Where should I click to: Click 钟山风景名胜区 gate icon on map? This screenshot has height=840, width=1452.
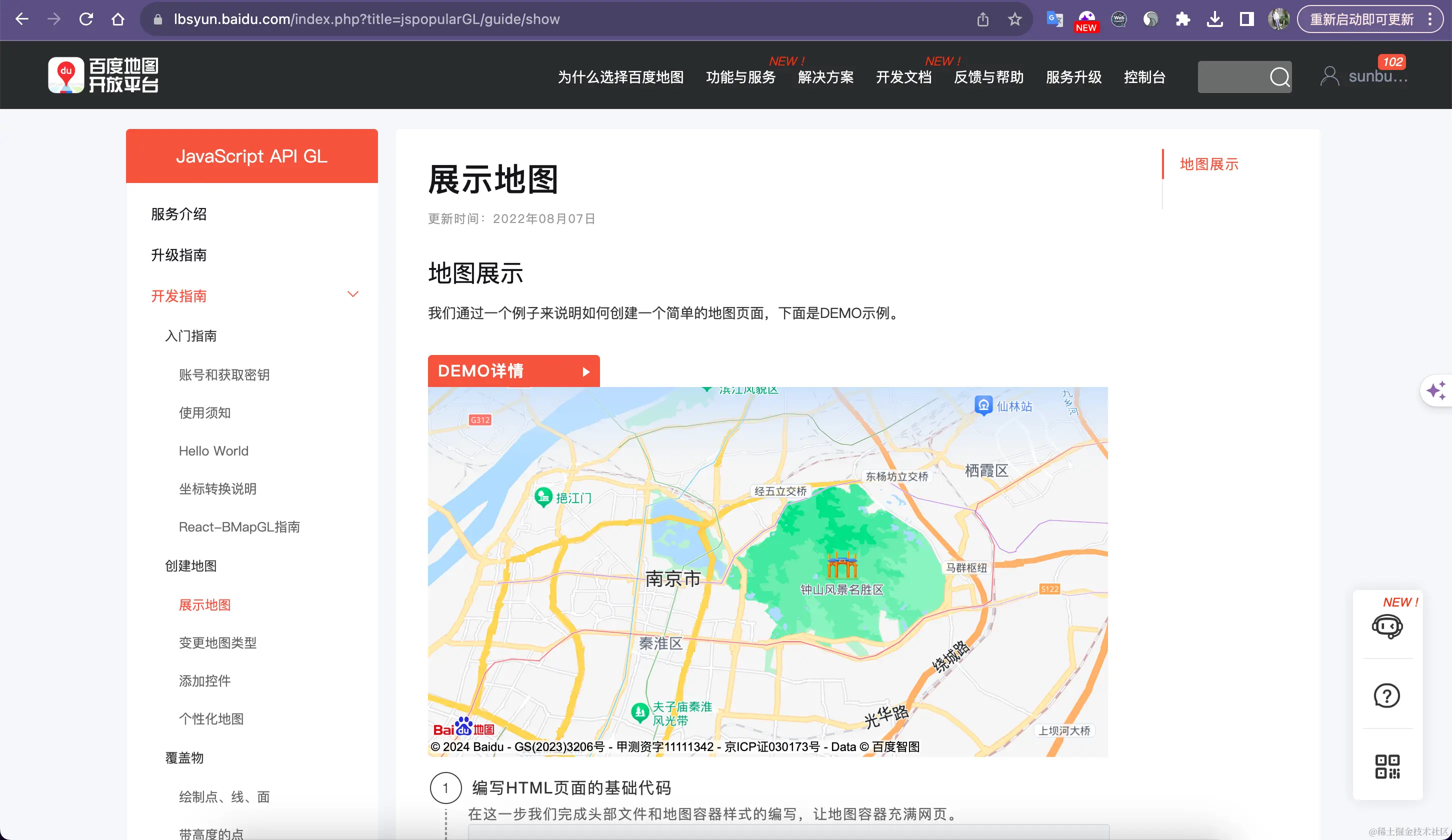pos(842,565)
